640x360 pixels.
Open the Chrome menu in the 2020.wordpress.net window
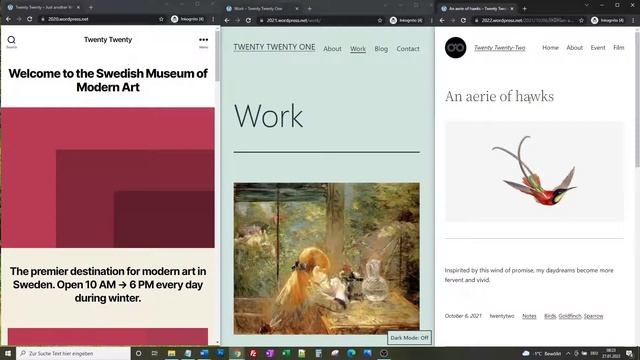[213, 19]
